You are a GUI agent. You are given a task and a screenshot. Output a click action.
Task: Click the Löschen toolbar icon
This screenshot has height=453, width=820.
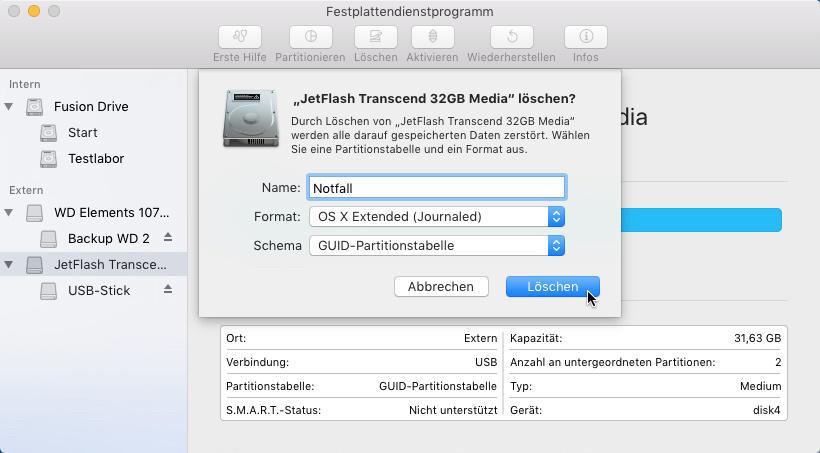[375, 37]
